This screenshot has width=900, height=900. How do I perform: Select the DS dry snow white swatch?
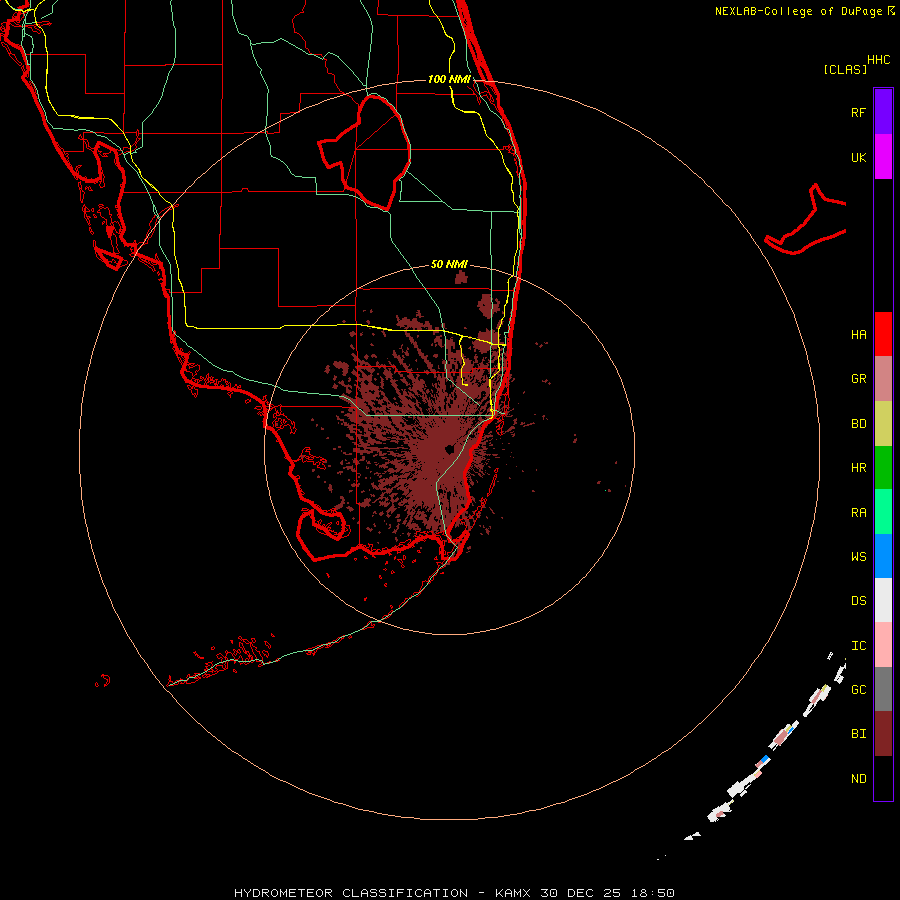pos(883,600)
